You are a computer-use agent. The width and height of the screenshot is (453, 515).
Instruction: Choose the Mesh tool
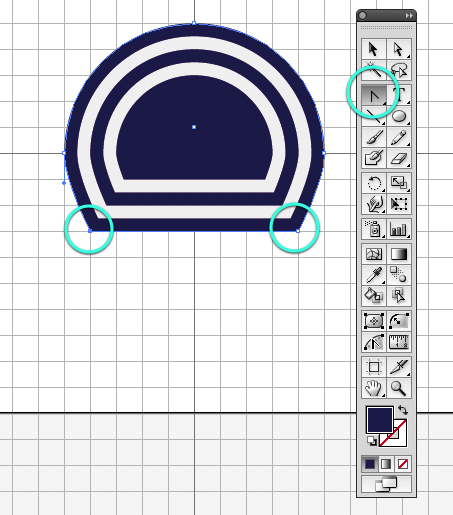tap(374, 254)
